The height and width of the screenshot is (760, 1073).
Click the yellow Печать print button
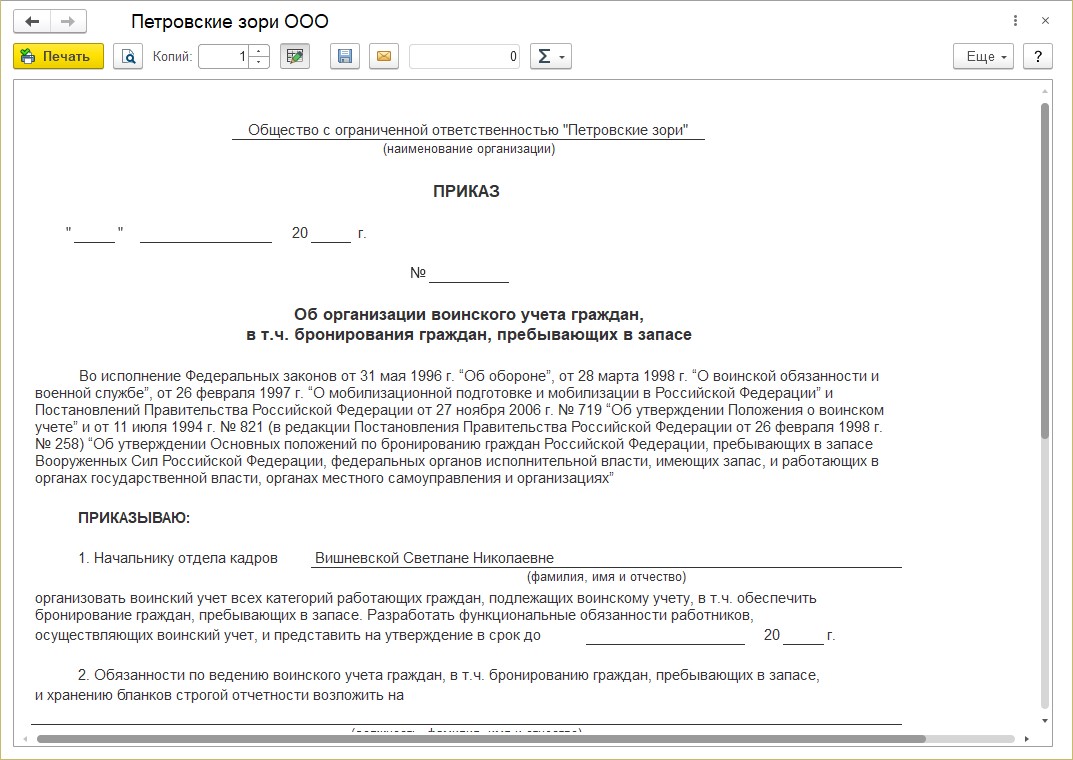click(58, 56)
